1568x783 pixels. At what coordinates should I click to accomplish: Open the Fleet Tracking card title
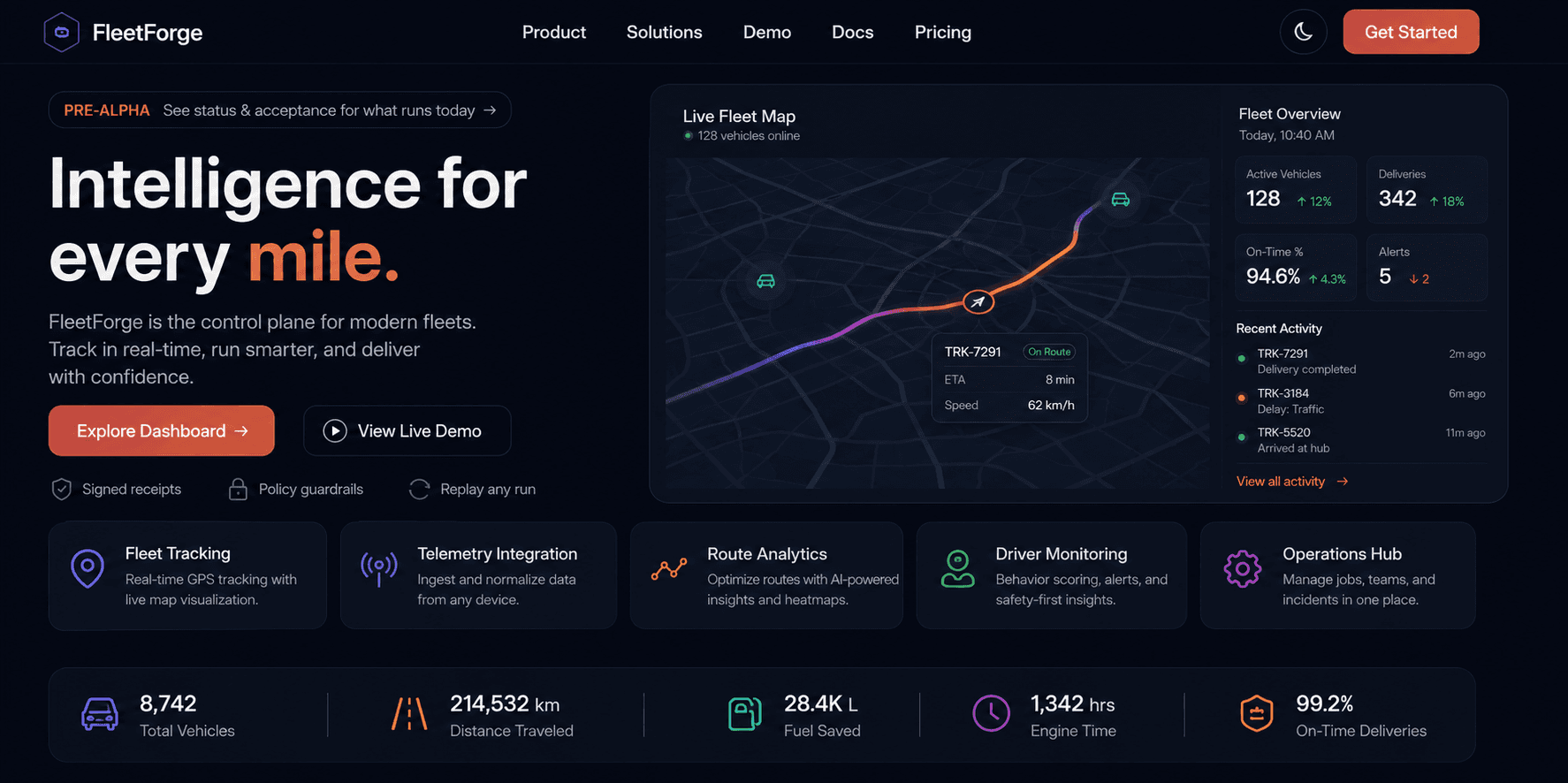click(x=178, y=553)
